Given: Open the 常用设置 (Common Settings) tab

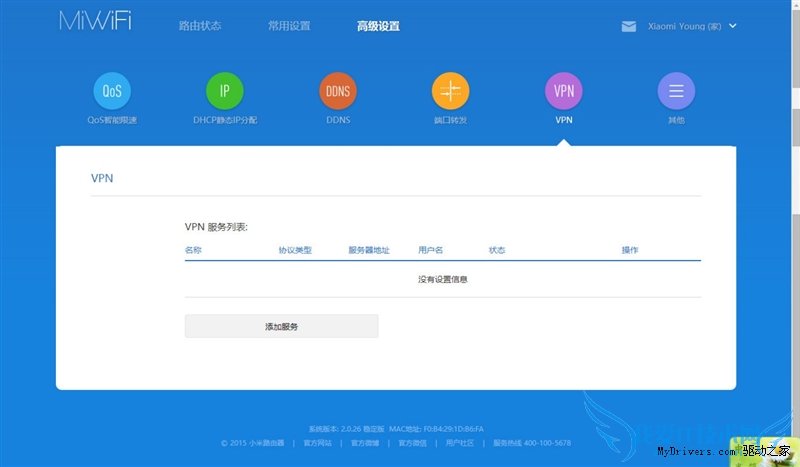Looking at the screenshot, I should [289, 26].
